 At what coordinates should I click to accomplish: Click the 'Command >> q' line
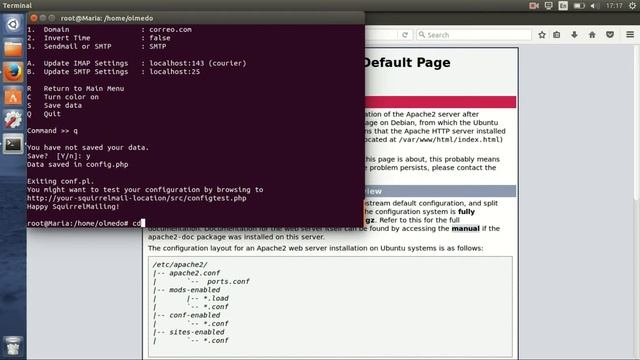point(52,131)
